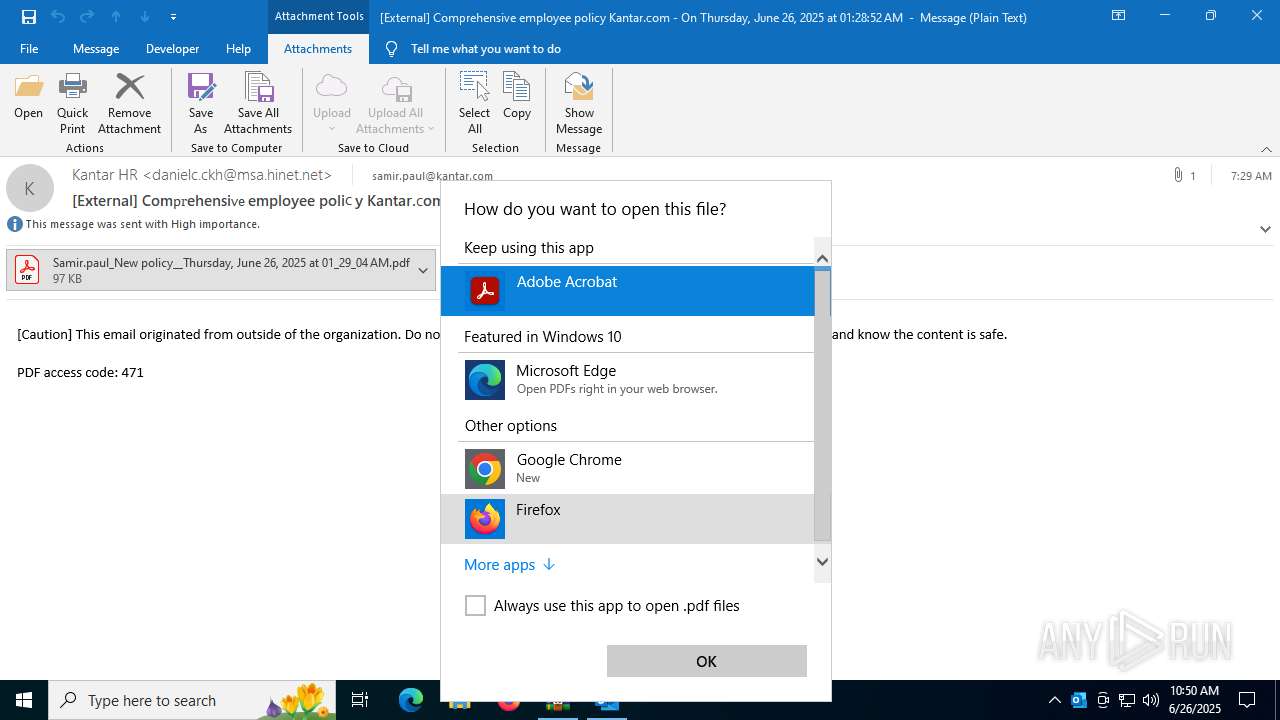Check Always use this app for .pdf
Screen dimensions: 1280x720
tap(475, 606)
